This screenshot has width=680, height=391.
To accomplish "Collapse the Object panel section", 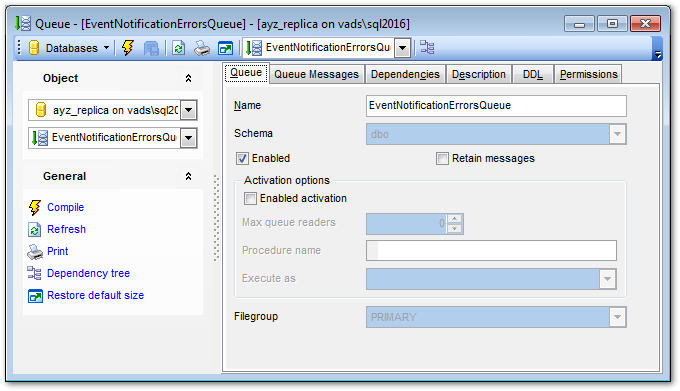I will click(188, 78).
